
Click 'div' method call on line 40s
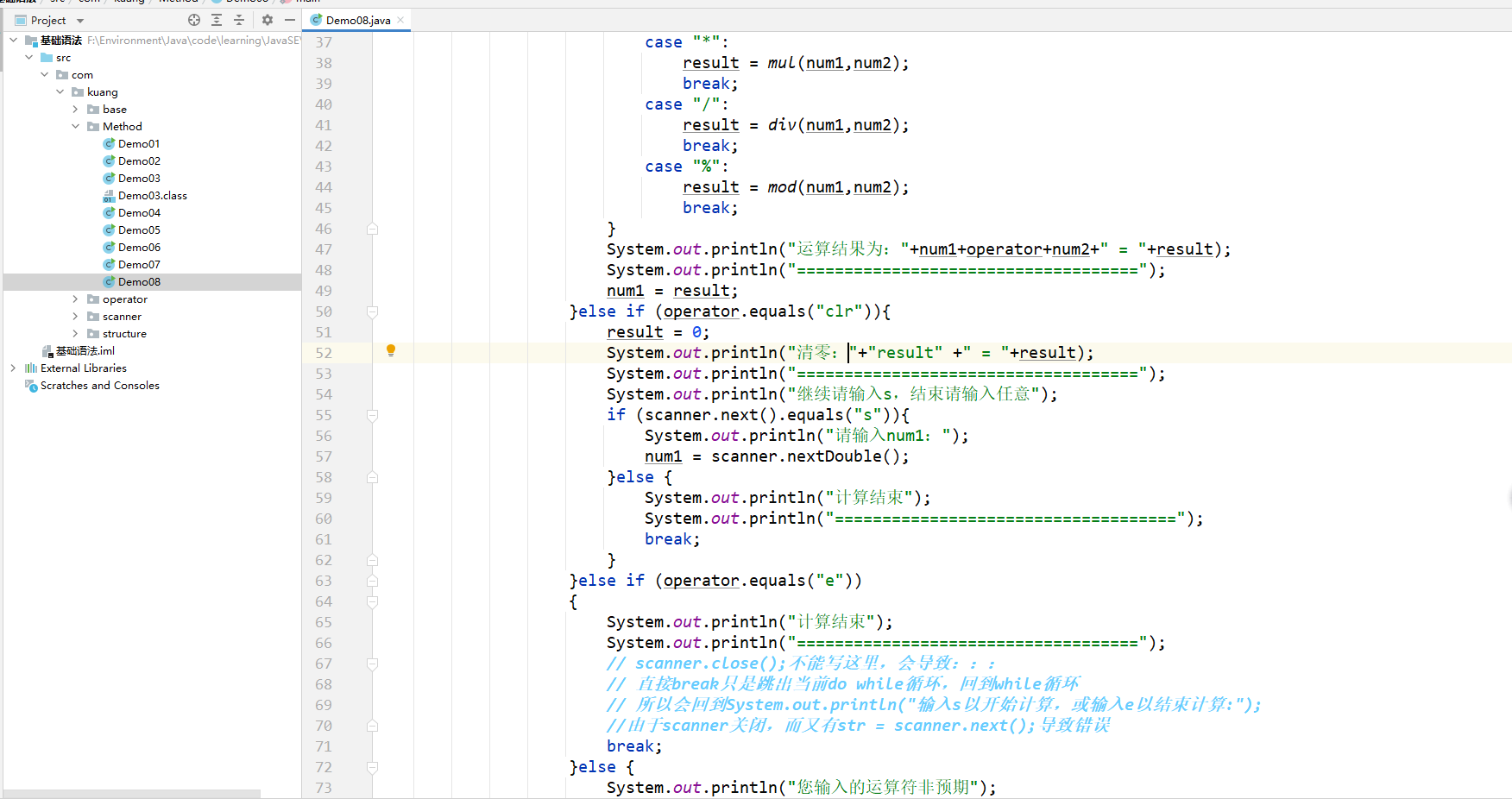point(781,125)
